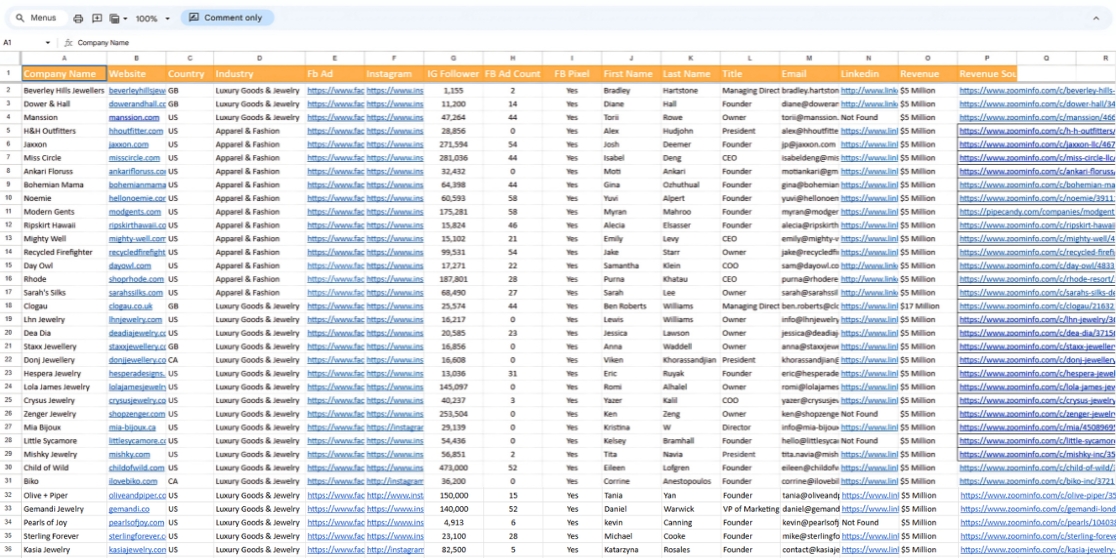Collapse the toolbar with the chevron
Image resolution: width=1116 pixels, height=558 pixels.
(1099, 18)
